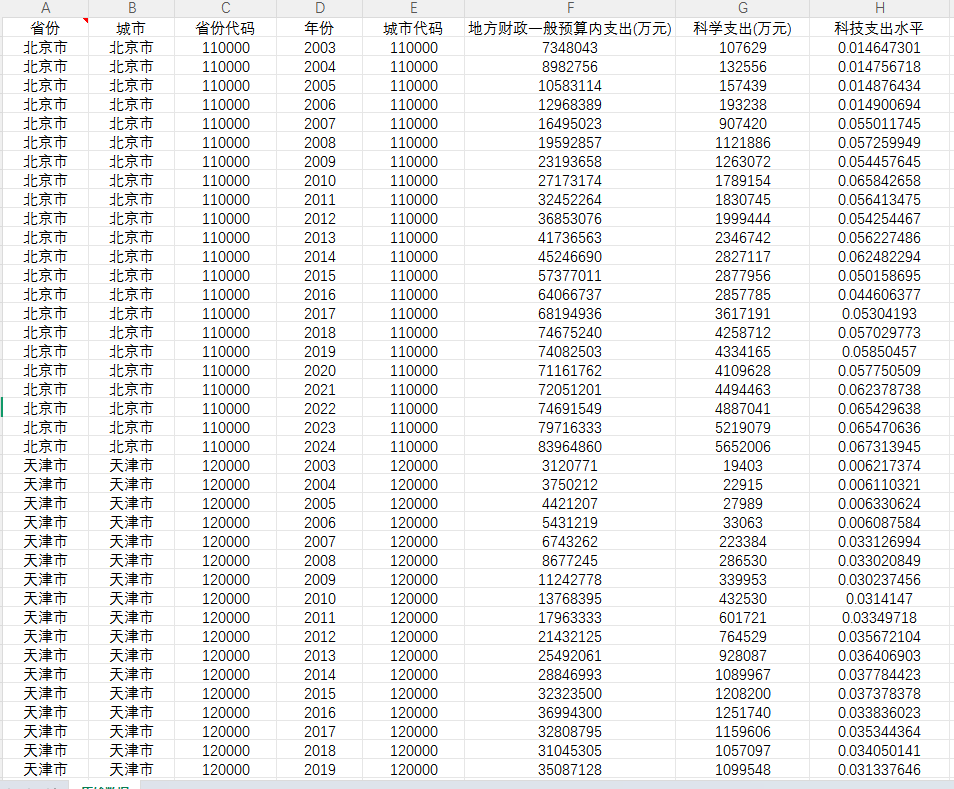This screenshot has width=954, height=789.
Task: Click the value 0.006217374
Action: pyautogui.click(x=880, y=465)
